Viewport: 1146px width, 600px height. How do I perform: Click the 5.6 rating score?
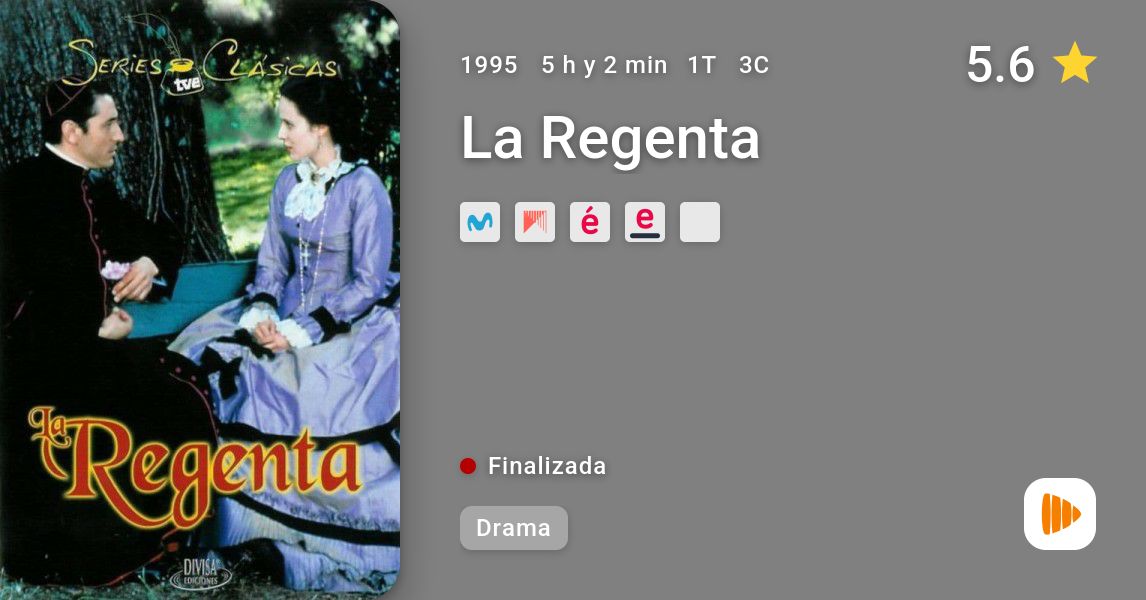pyautogui.click(x=1000, y=64)
